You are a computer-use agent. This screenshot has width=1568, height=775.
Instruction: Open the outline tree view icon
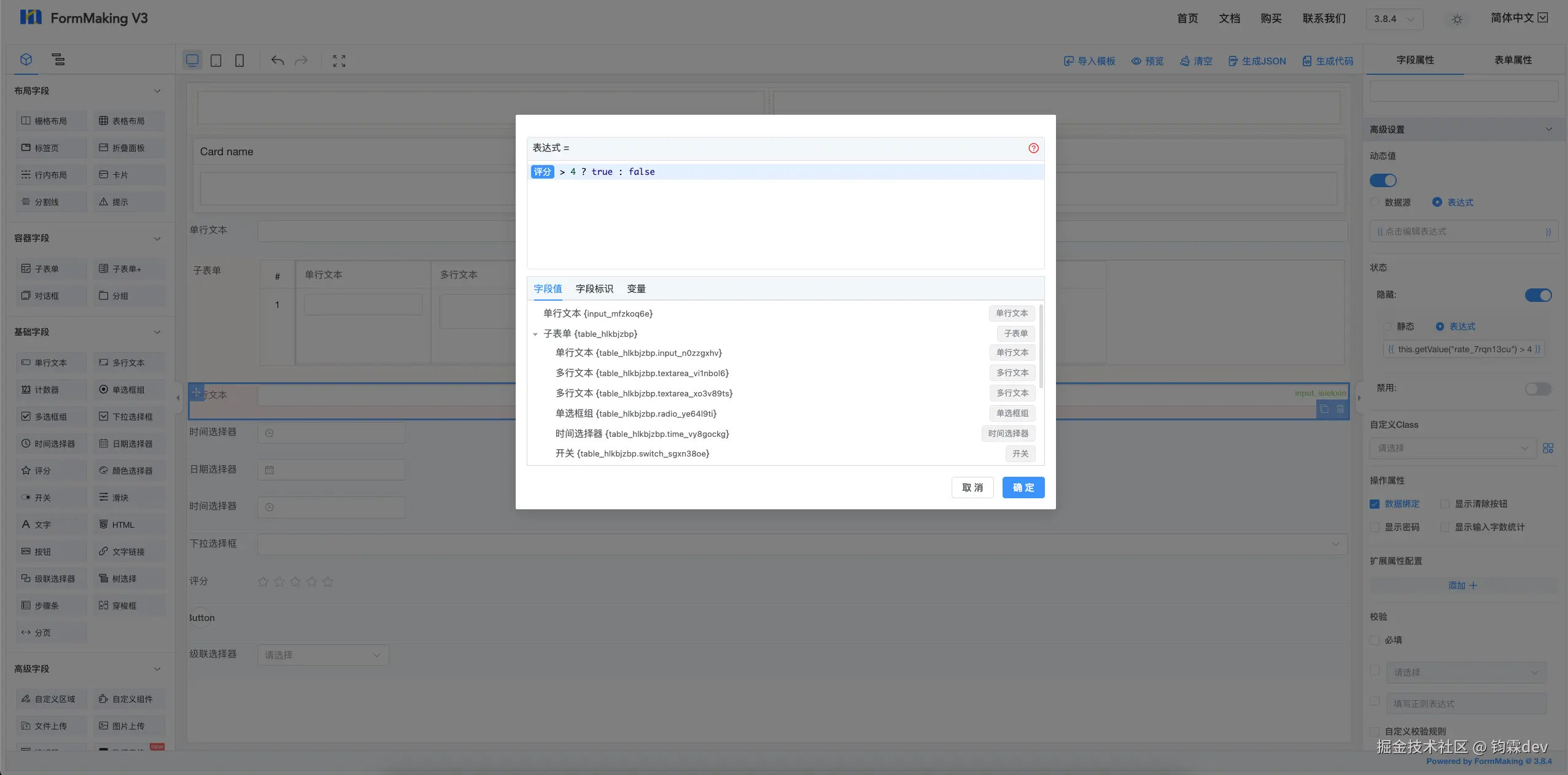tap(58, 60)
